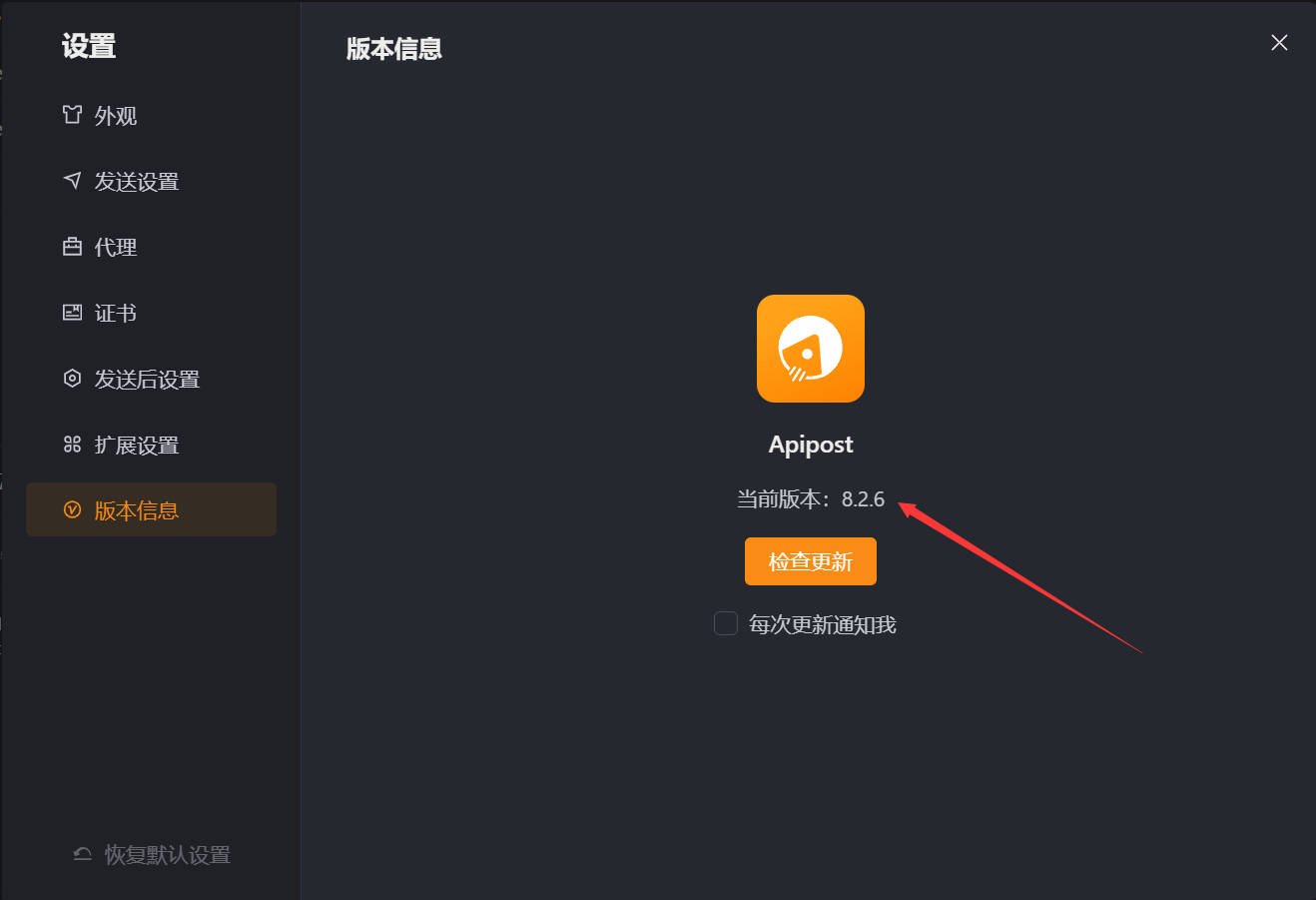Image resolution: width=1316 pixels, height=900 pixels.
Task: Click the 当前版本 8.2.6 text
Action: (810, 499)
